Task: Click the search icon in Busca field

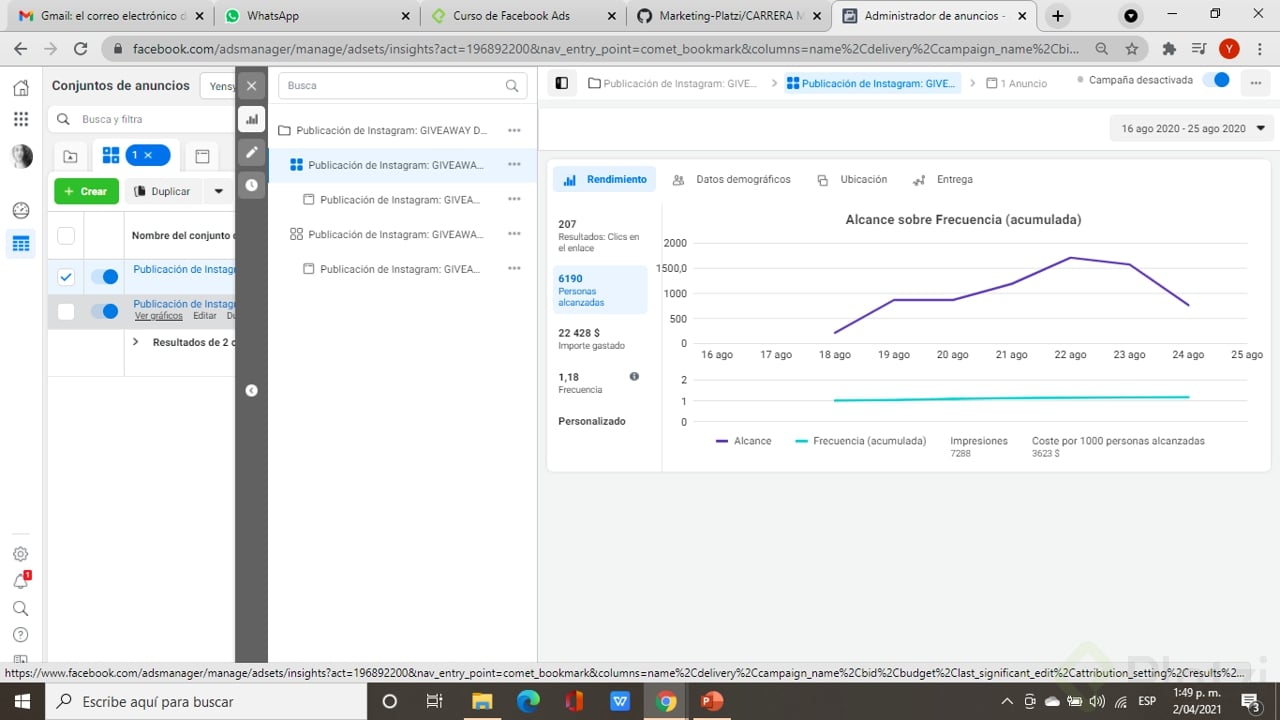Action: (512, 86)
